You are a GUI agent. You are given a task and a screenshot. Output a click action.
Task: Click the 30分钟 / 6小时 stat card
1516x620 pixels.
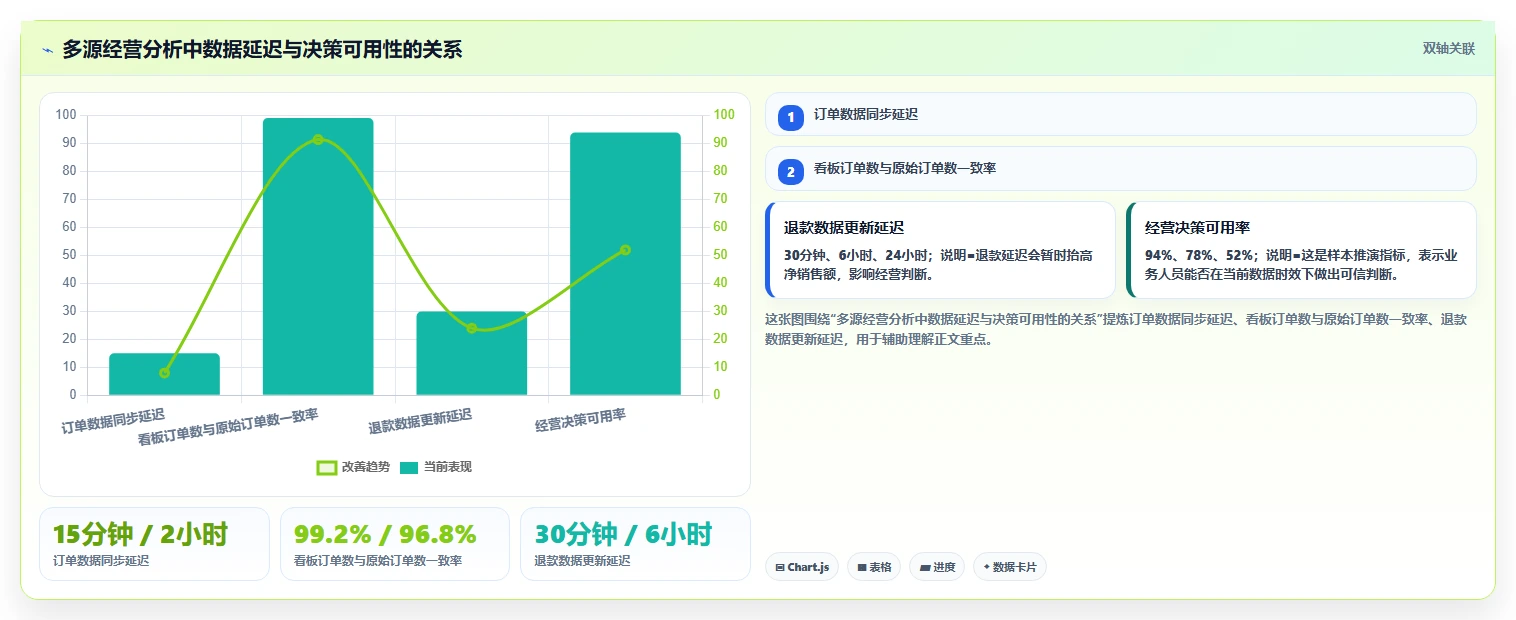[x=635, y=544]
